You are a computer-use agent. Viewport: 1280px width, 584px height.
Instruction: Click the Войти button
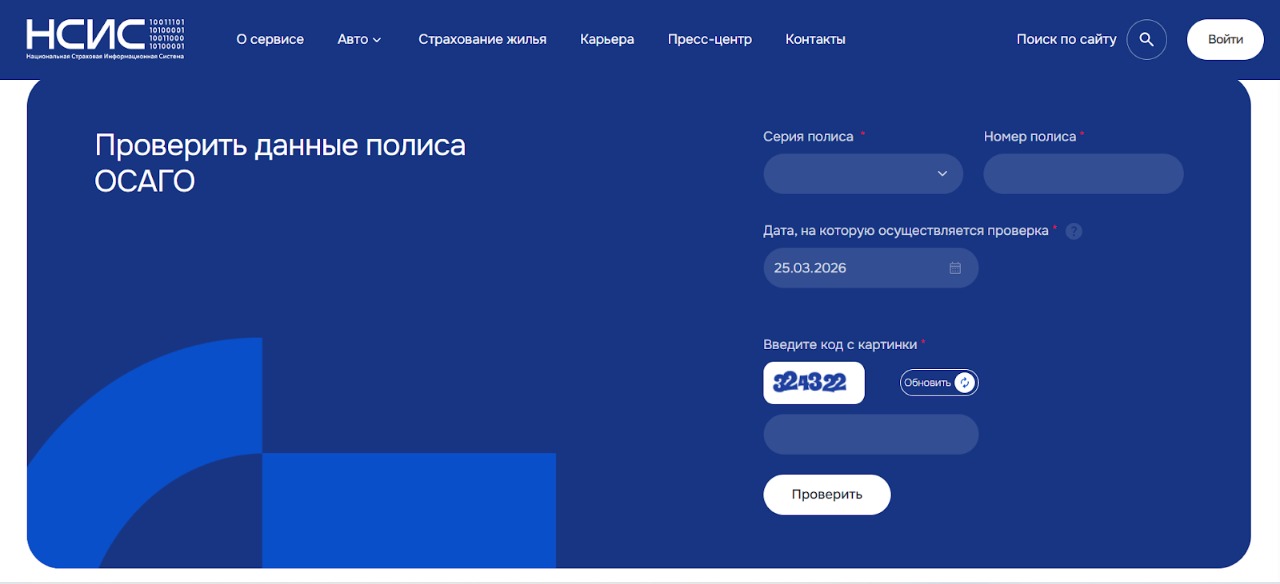tap(1224, 39)
